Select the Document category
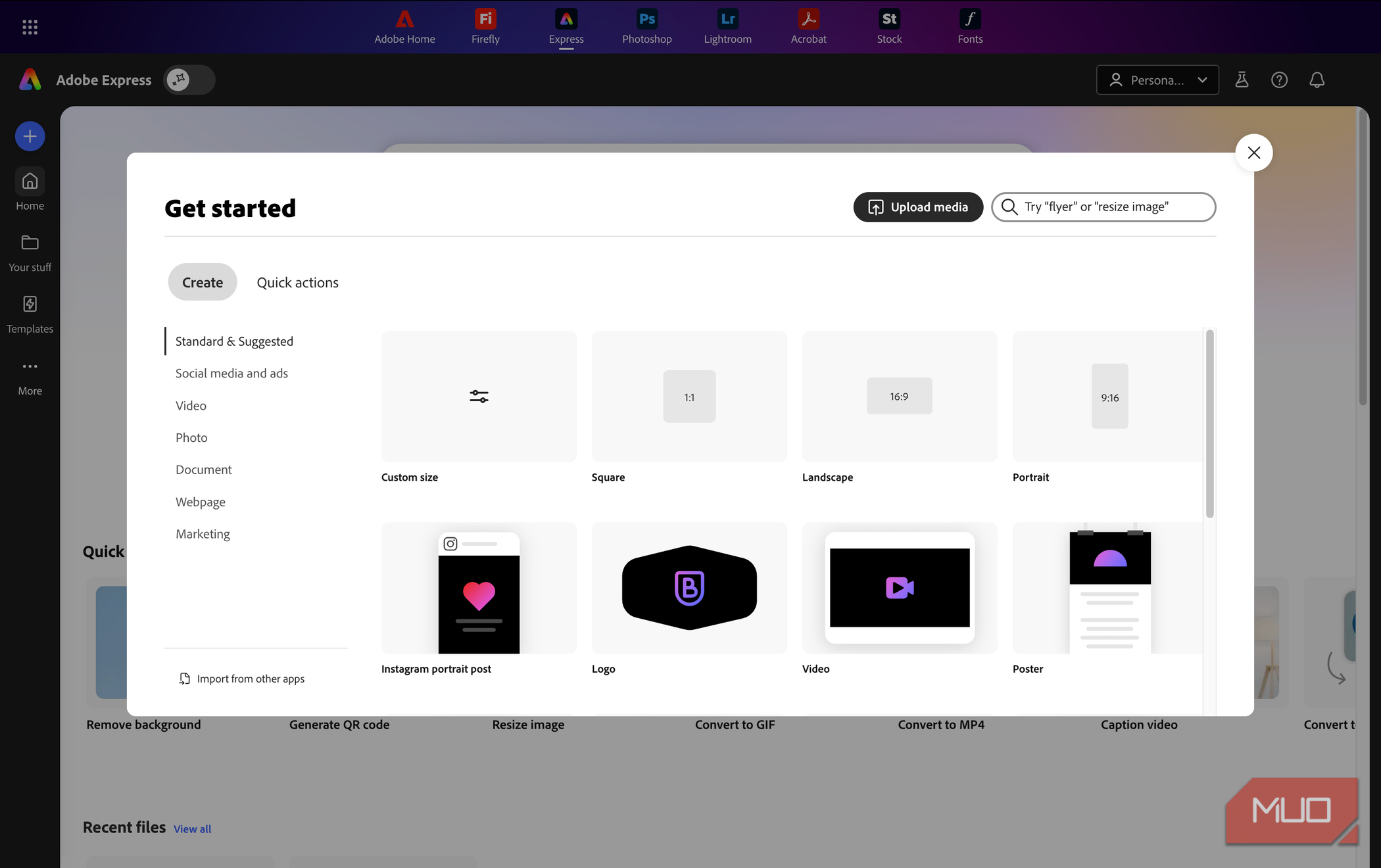 (x=203, y=470)
